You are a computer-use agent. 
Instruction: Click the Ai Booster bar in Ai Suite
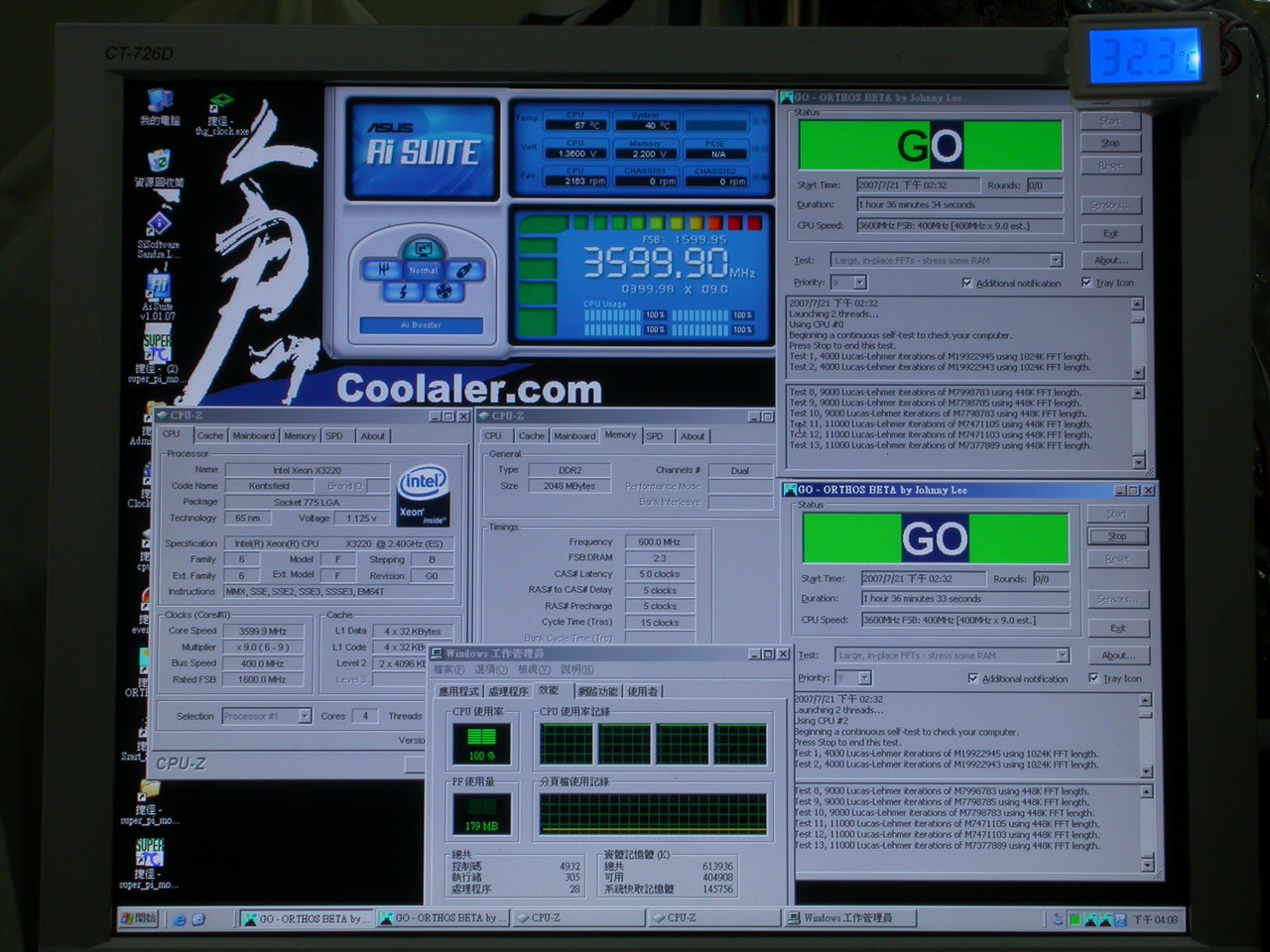point(422,325)
